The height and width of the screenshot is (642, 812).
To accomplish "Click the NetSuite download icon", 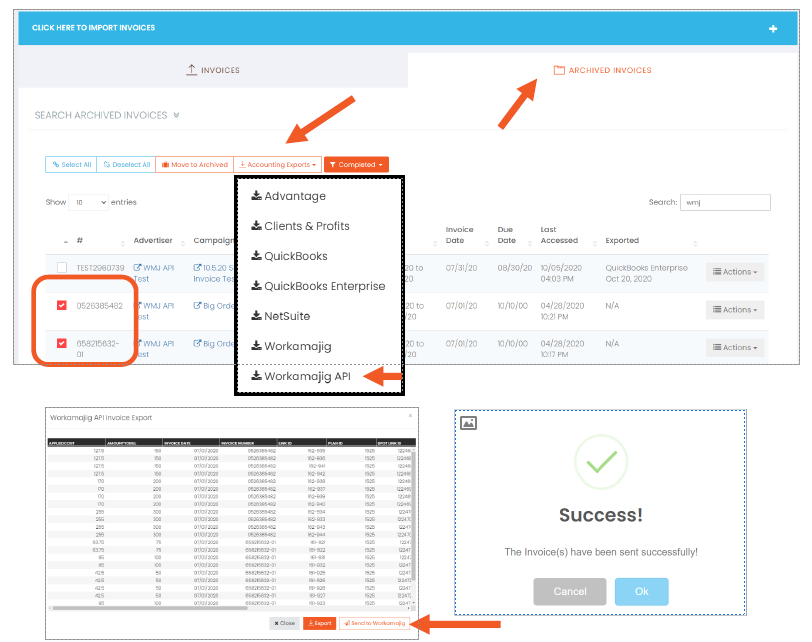I will tap(256, 315).
